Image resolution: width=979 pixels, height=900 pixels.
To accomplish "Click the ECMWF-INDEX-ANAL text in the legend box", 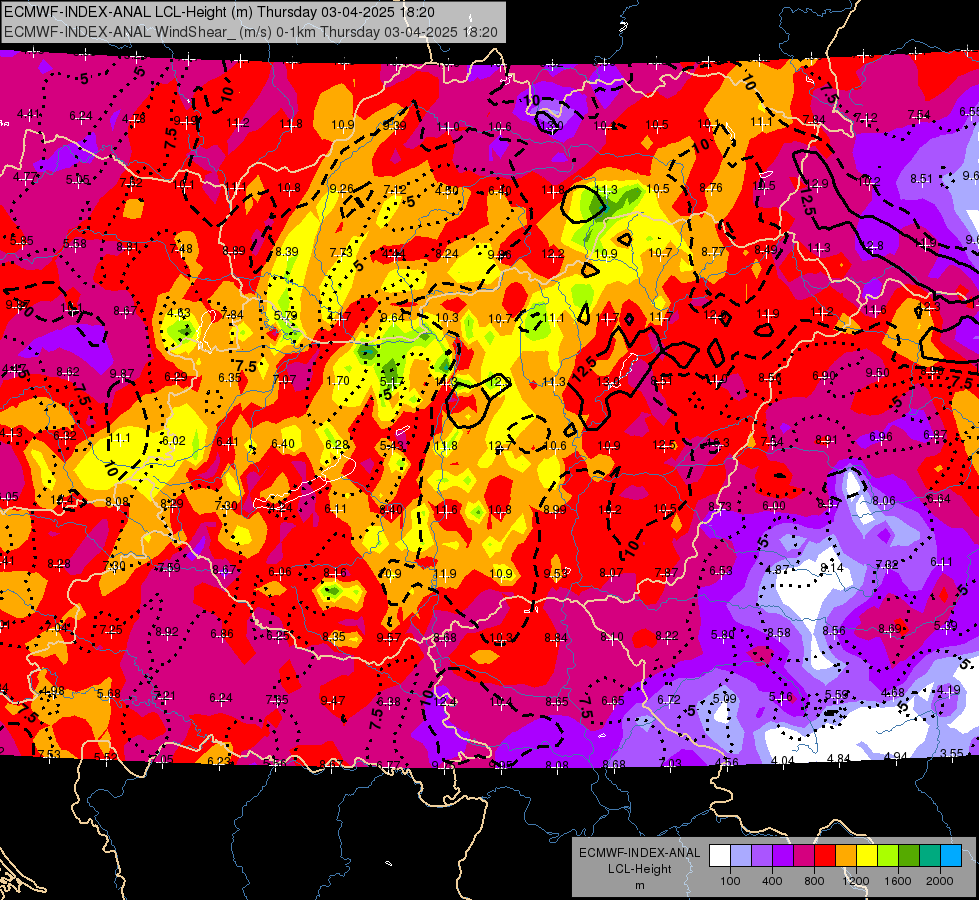I will [x=639, y=853].
